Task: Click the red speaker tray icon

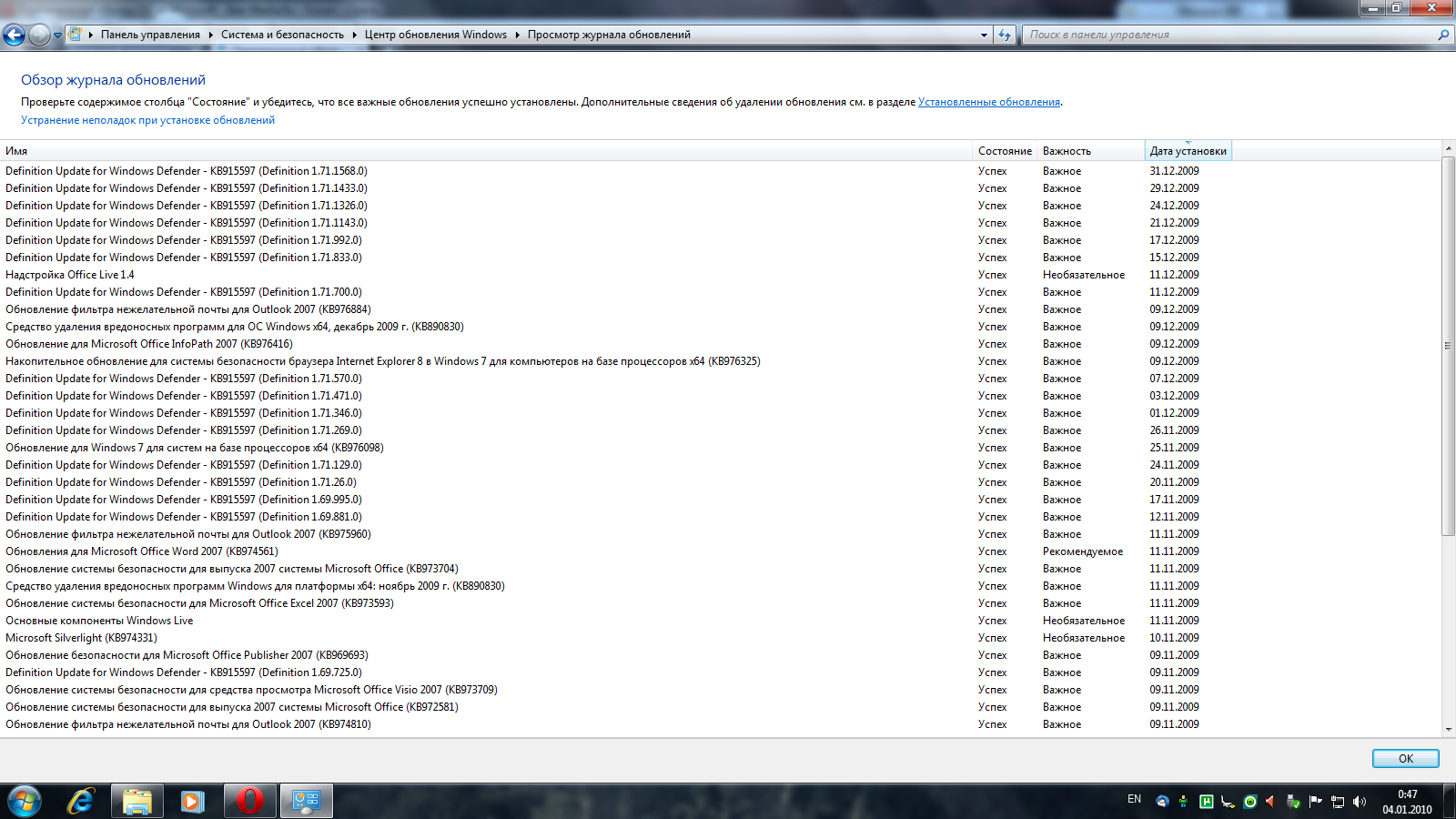Action: click(1271, 802)
